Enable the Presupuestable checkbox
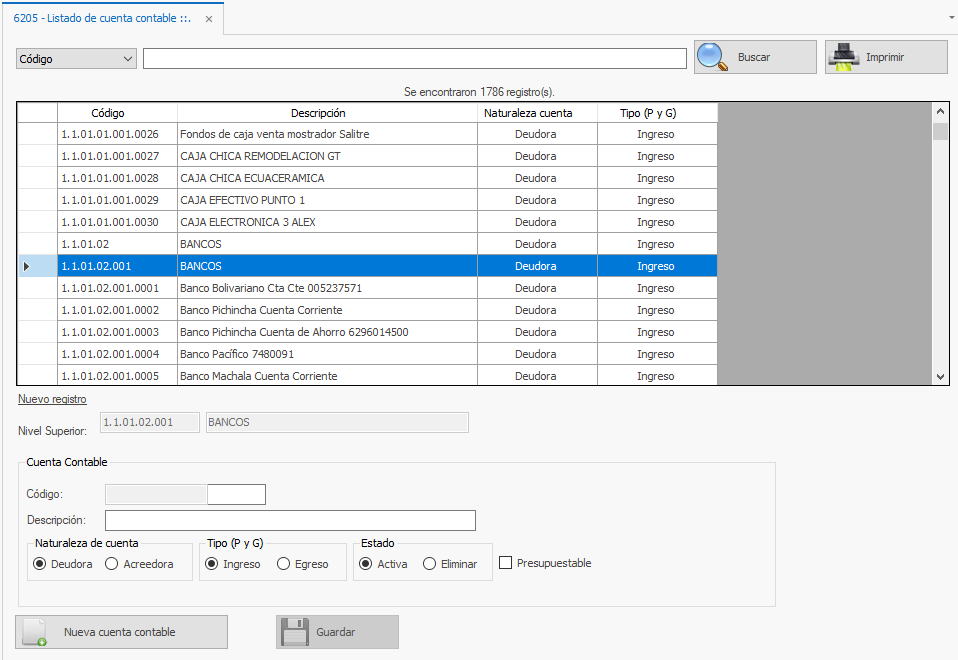 click(x=505, y=562)
